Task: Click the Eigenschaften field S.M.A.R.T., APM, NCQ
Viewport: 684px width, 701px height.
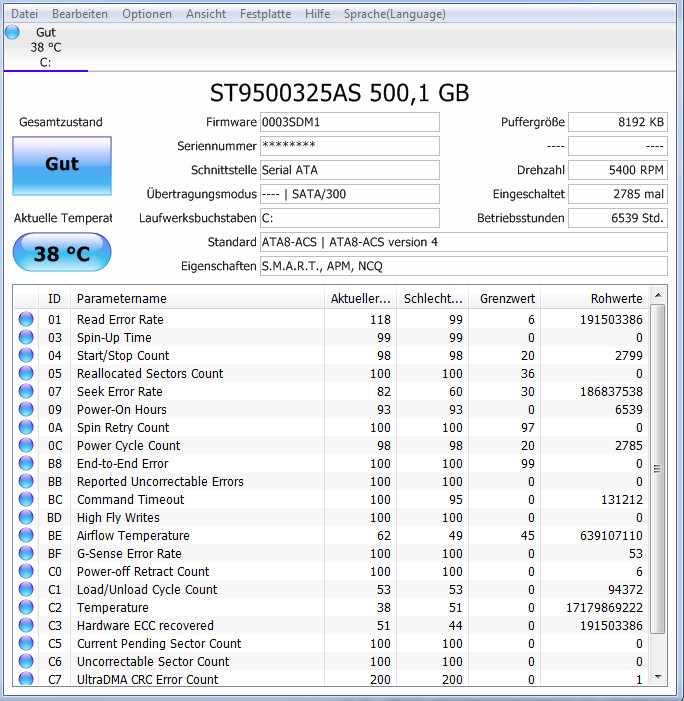Action: (464, 266)
